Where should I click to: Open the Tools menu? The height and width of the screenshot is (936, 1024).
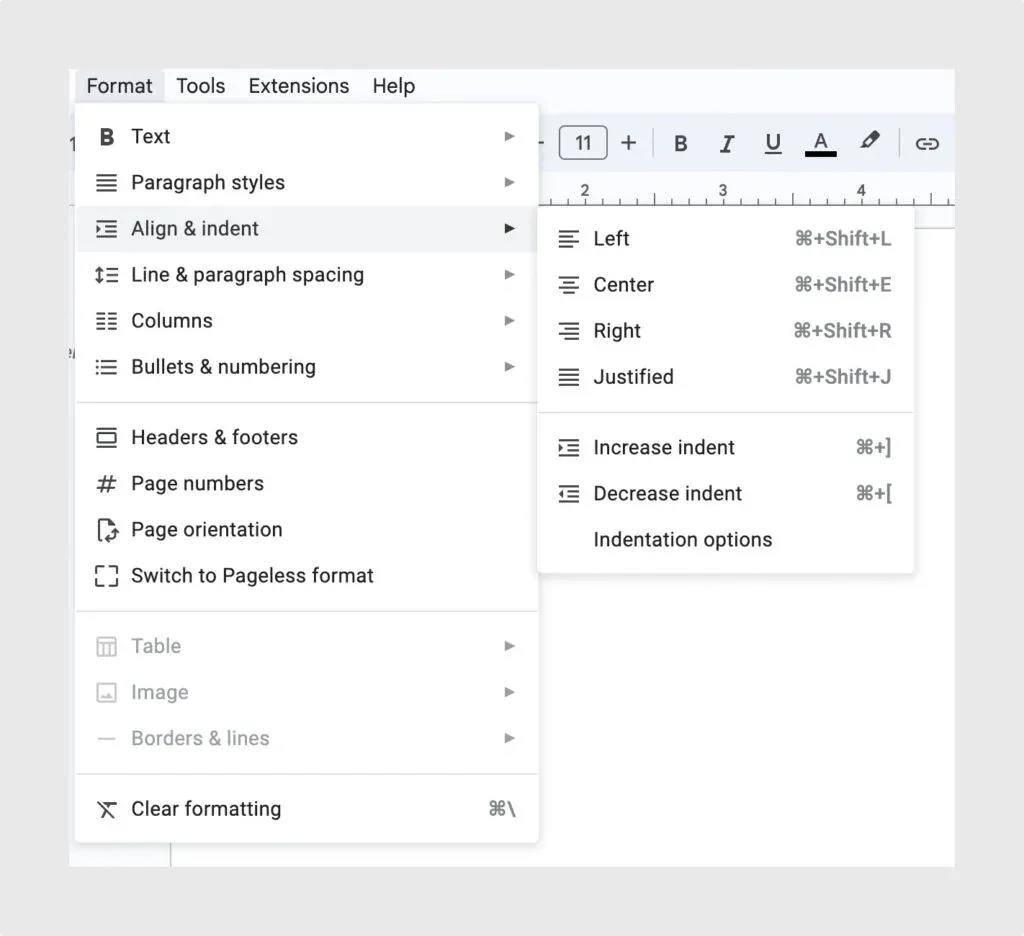tap(200, 86)
